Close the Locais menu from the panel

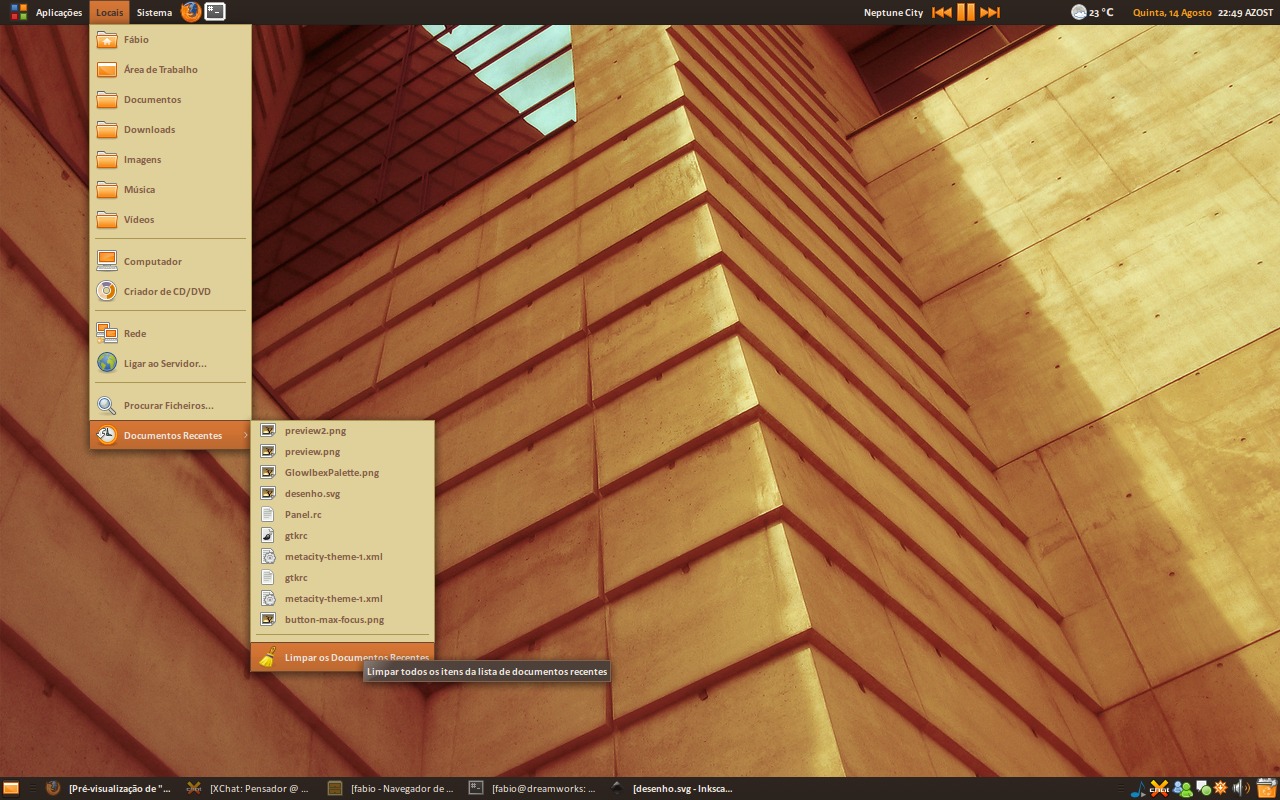point(110,12)
